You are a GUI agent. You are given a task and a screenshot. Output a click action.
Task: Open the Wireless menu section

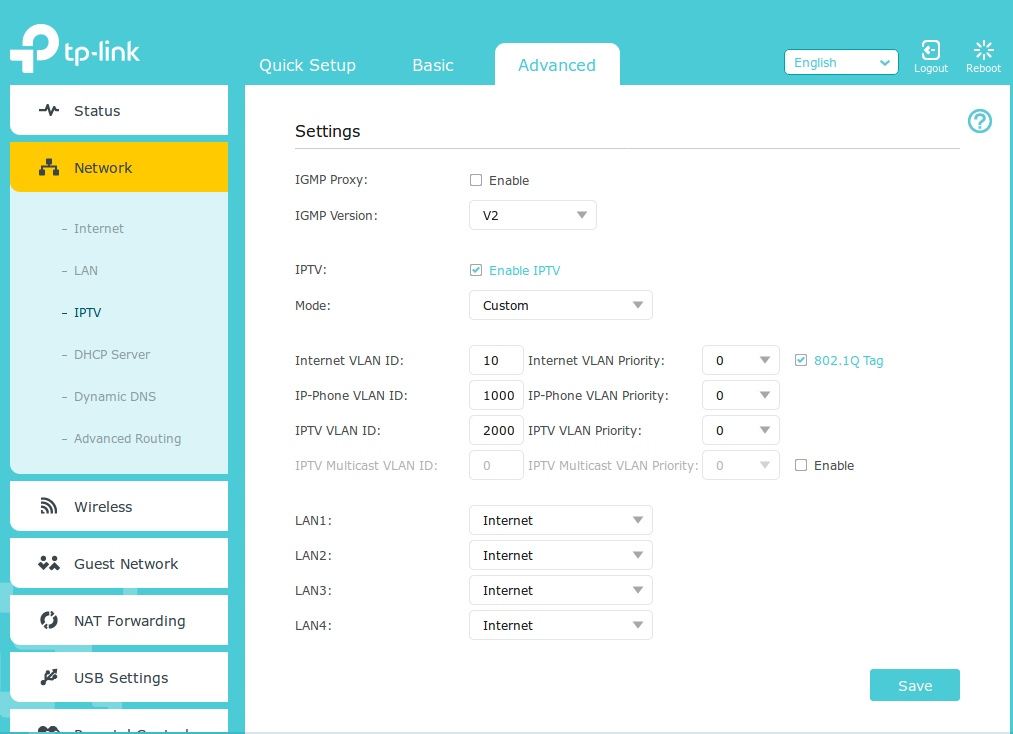[x=119, y=507]
